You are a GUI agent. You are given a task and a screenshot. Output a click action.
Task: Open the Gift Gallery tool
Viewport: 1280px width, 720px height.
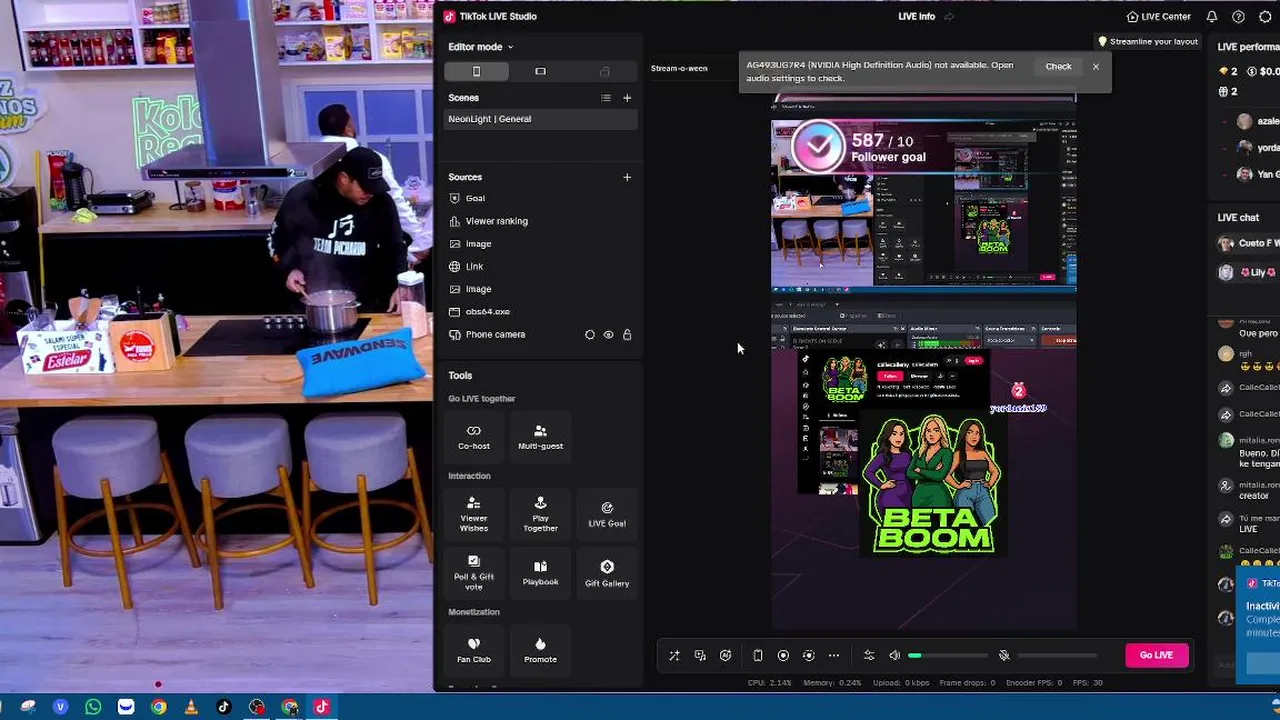(607, 573)
